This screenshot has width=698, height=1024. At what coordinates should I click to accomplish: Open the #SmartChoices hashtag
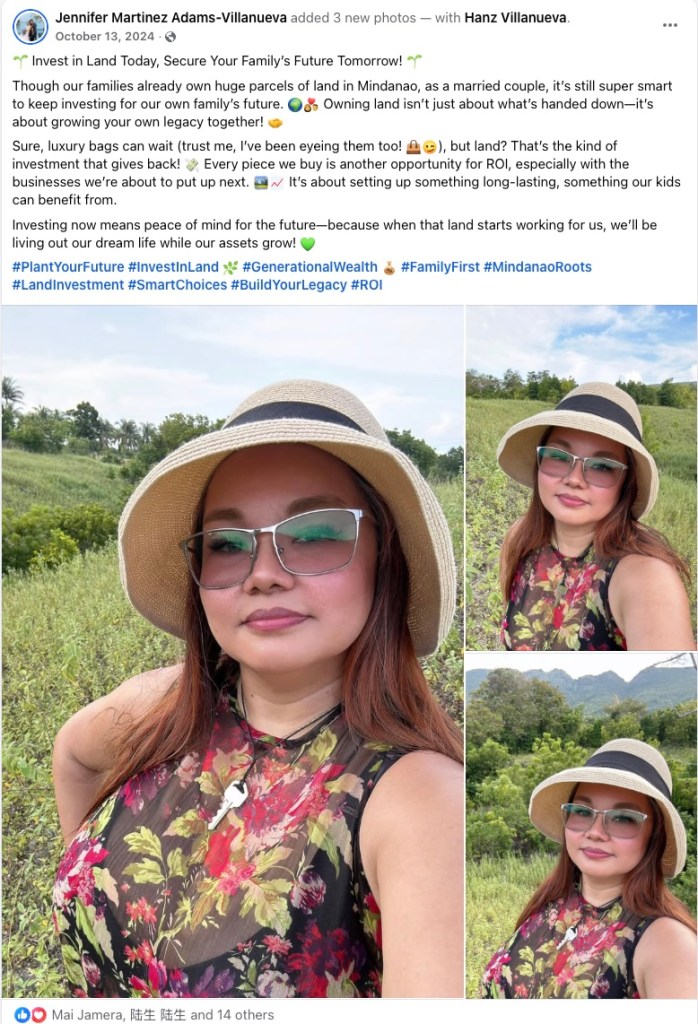177,285
